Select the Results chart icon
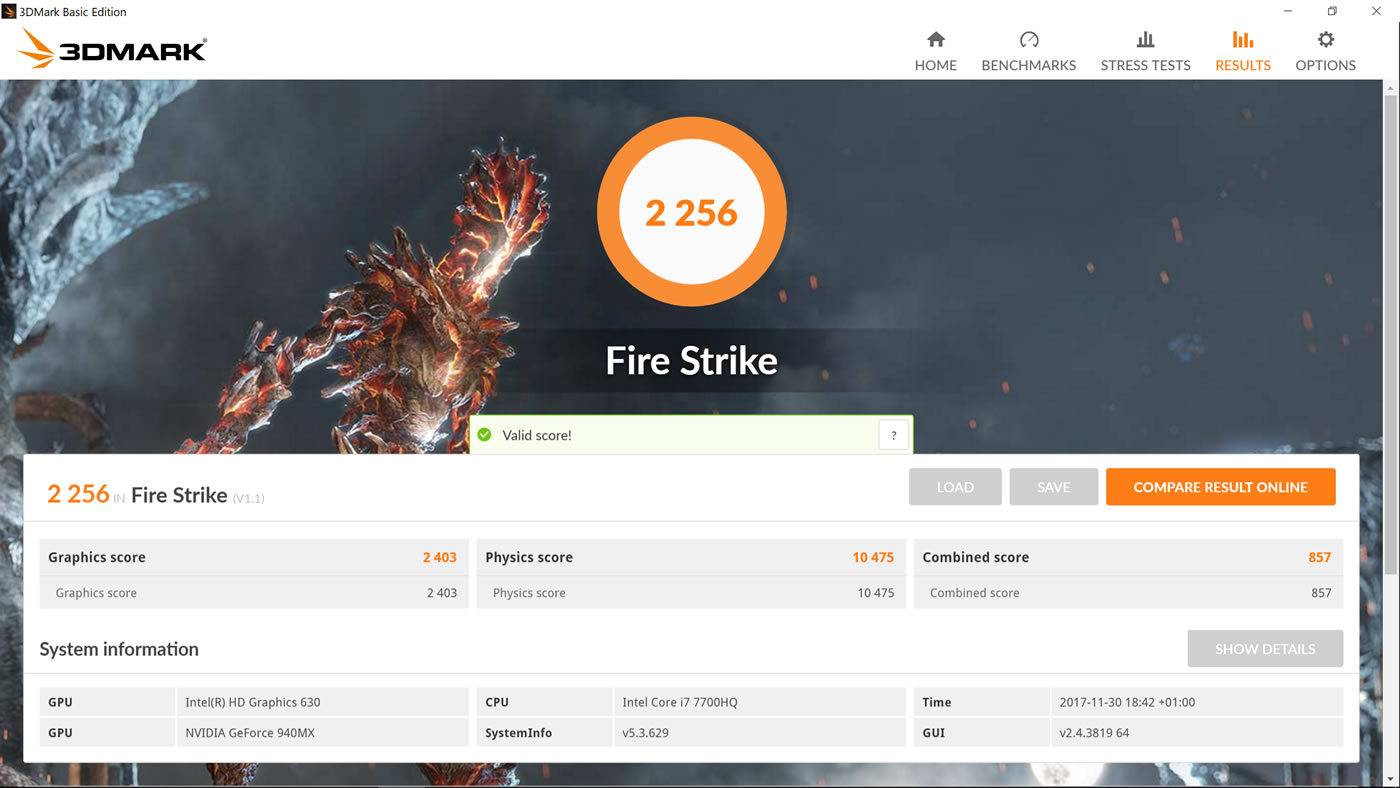Image resolution: width=1400 pixels, height=788 pixels. coord(1243,40)
